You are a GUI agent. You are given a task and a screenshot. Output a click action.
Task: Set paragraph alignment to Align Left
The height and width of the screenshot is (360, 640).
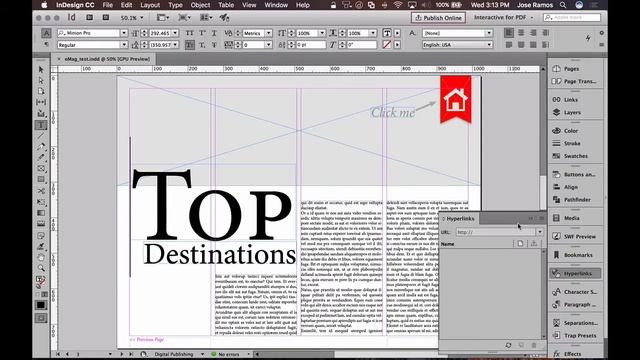[509, 33]
